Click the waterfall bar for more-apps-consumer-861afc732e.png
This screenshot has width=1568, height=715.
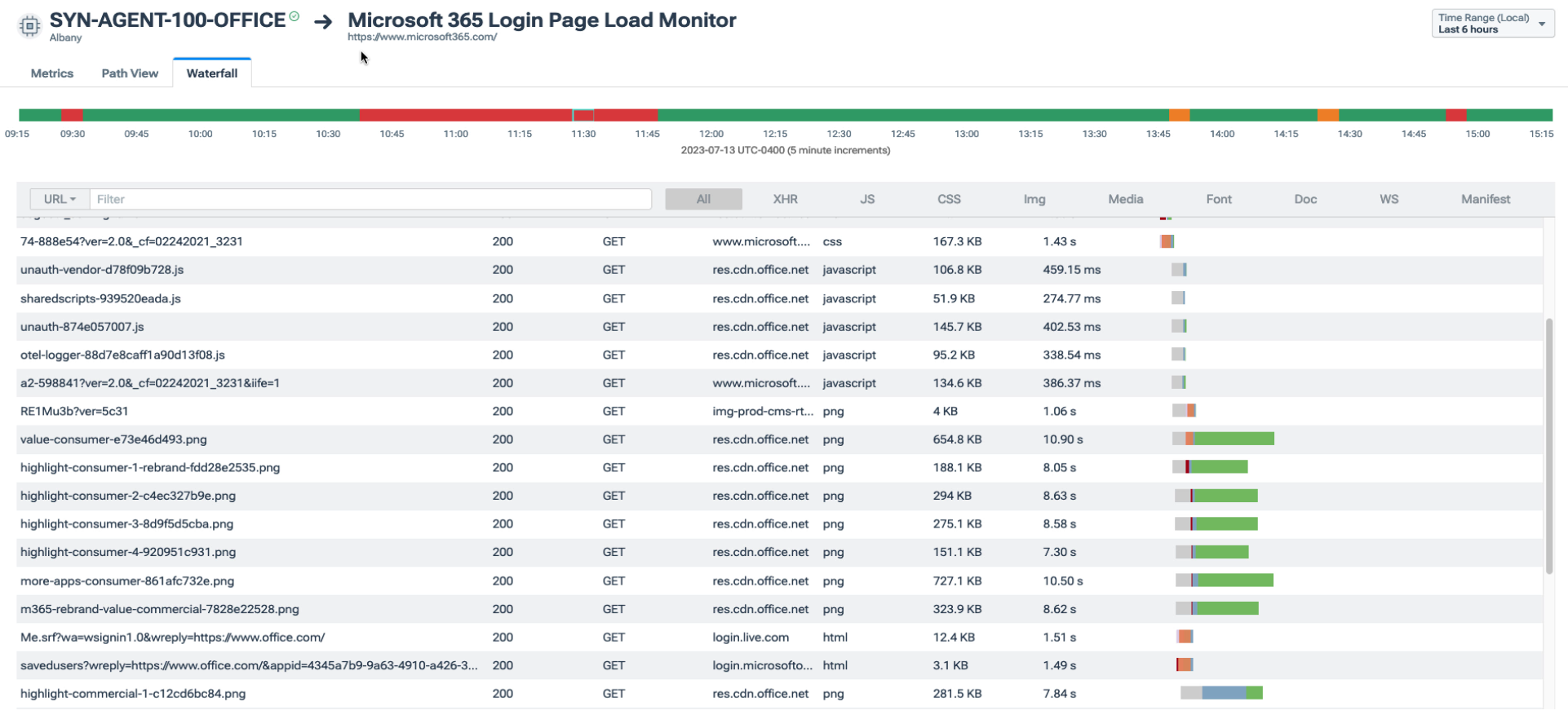(x=1224, y=580)
